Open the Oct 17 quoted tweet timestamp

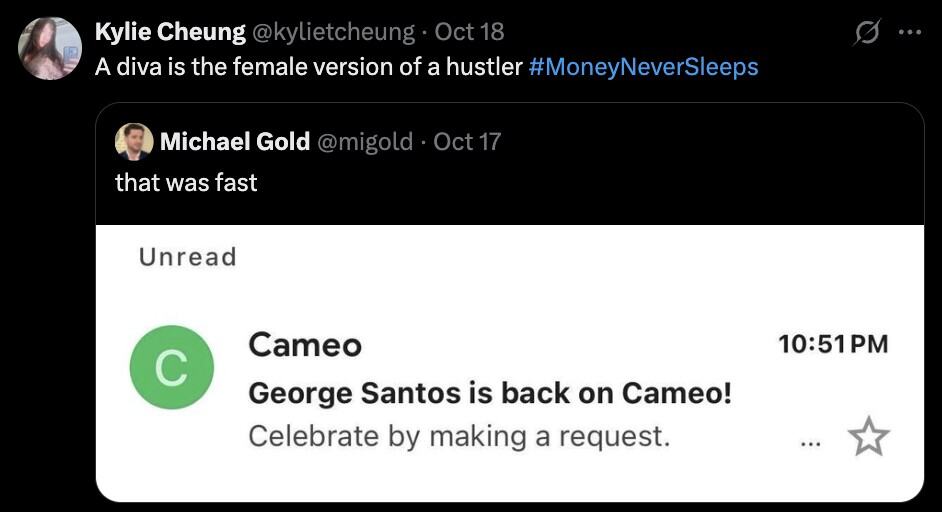467,142
